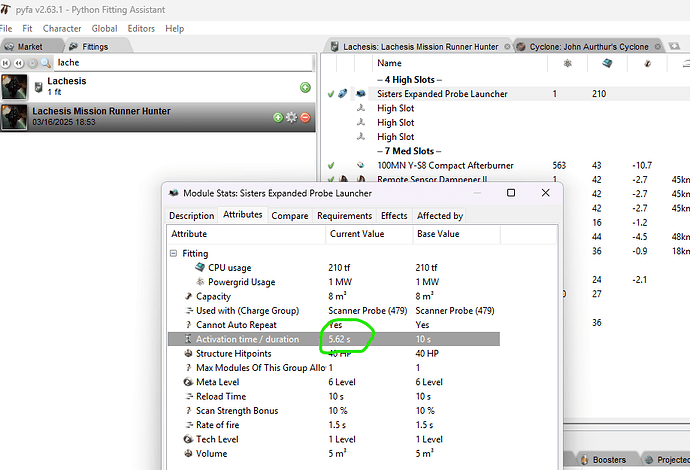This screenshot has width=690, height=470.
Task: Open the Editors menu
Action: tap(141, 29)
